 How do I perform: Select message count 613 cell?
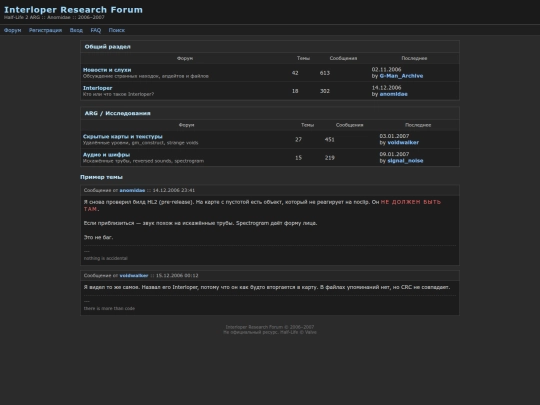(325, 73)
